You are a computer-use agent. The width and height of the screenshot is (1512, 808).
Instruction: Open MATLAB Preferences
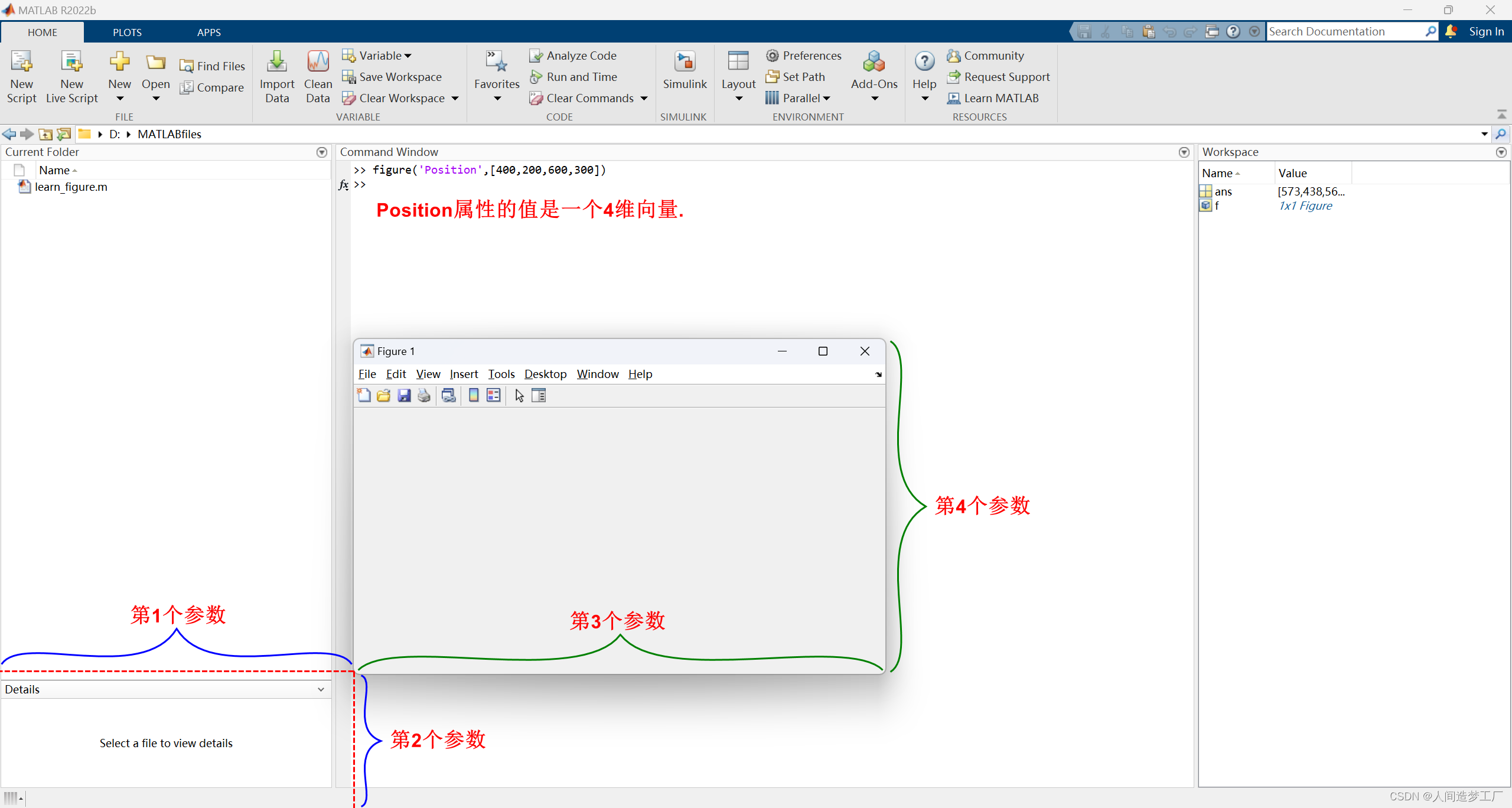pos(804,56)
